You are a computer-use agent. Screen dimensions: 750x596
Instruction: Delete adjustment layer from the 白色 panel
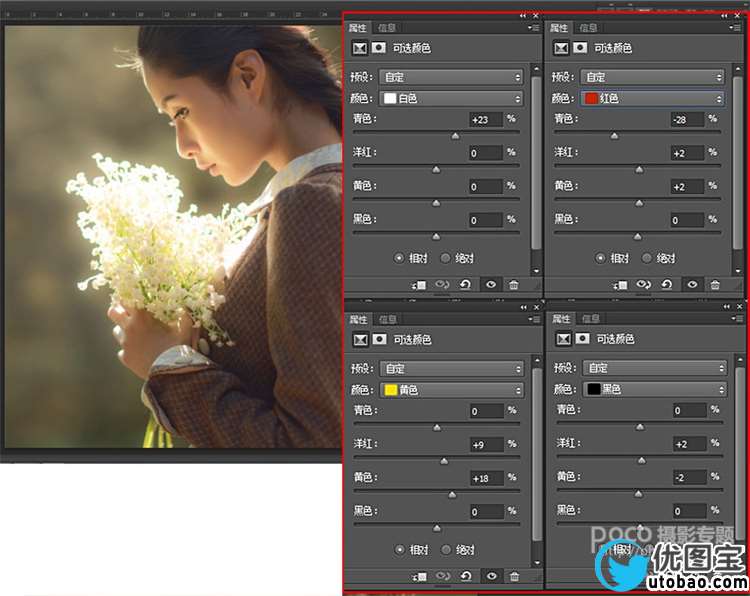[513, 285]
